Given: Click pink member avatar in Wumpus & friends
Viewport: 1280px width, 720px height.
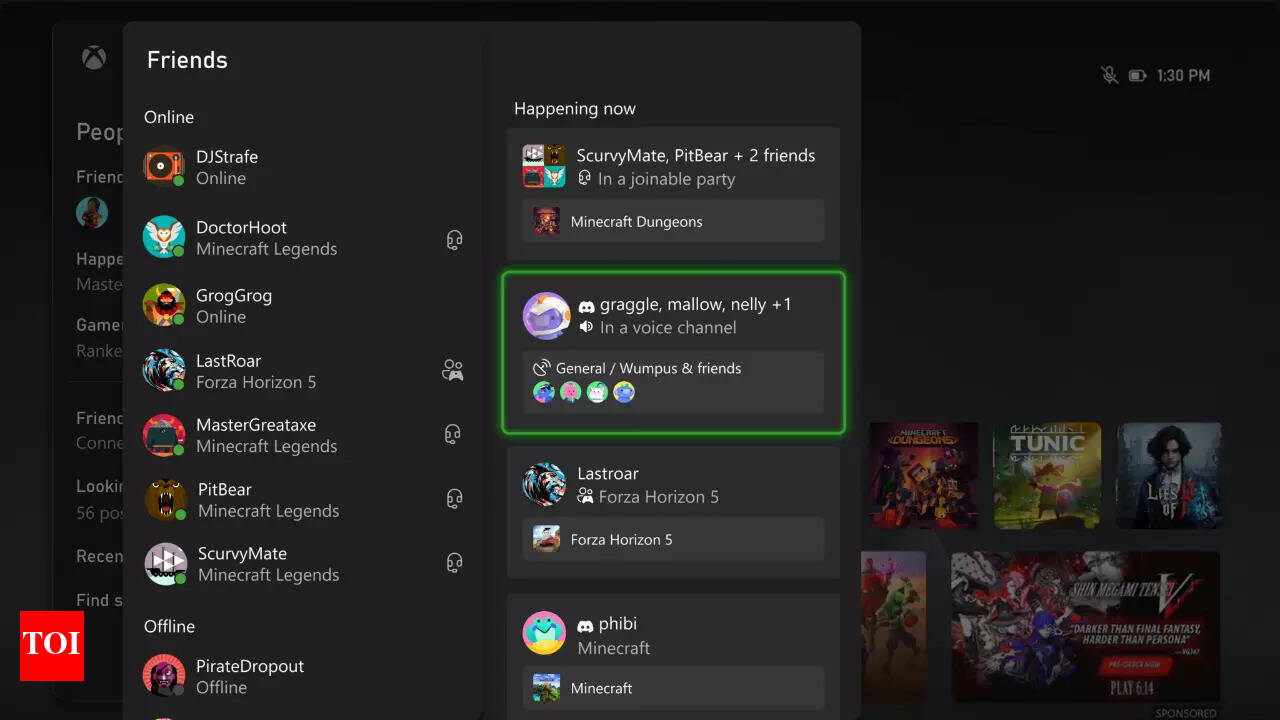Looking at the screenshot, I should 571,392.
